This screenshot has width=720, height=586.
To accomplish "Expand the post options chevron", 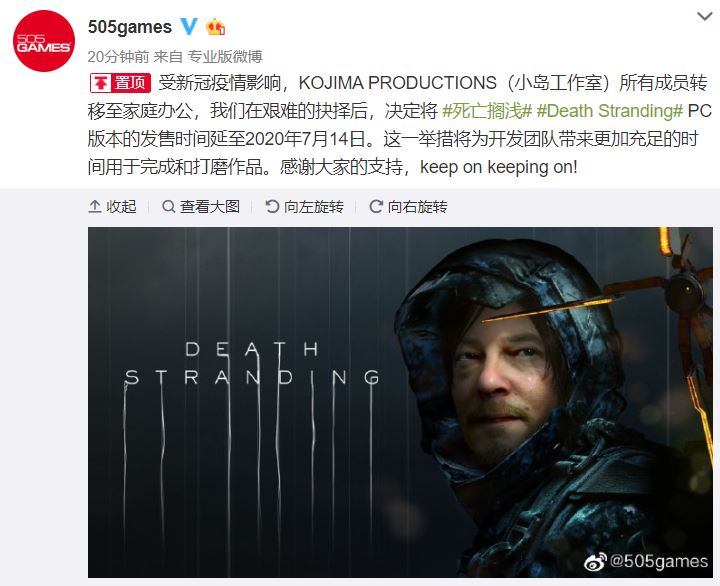I will [x=704, y=17].
